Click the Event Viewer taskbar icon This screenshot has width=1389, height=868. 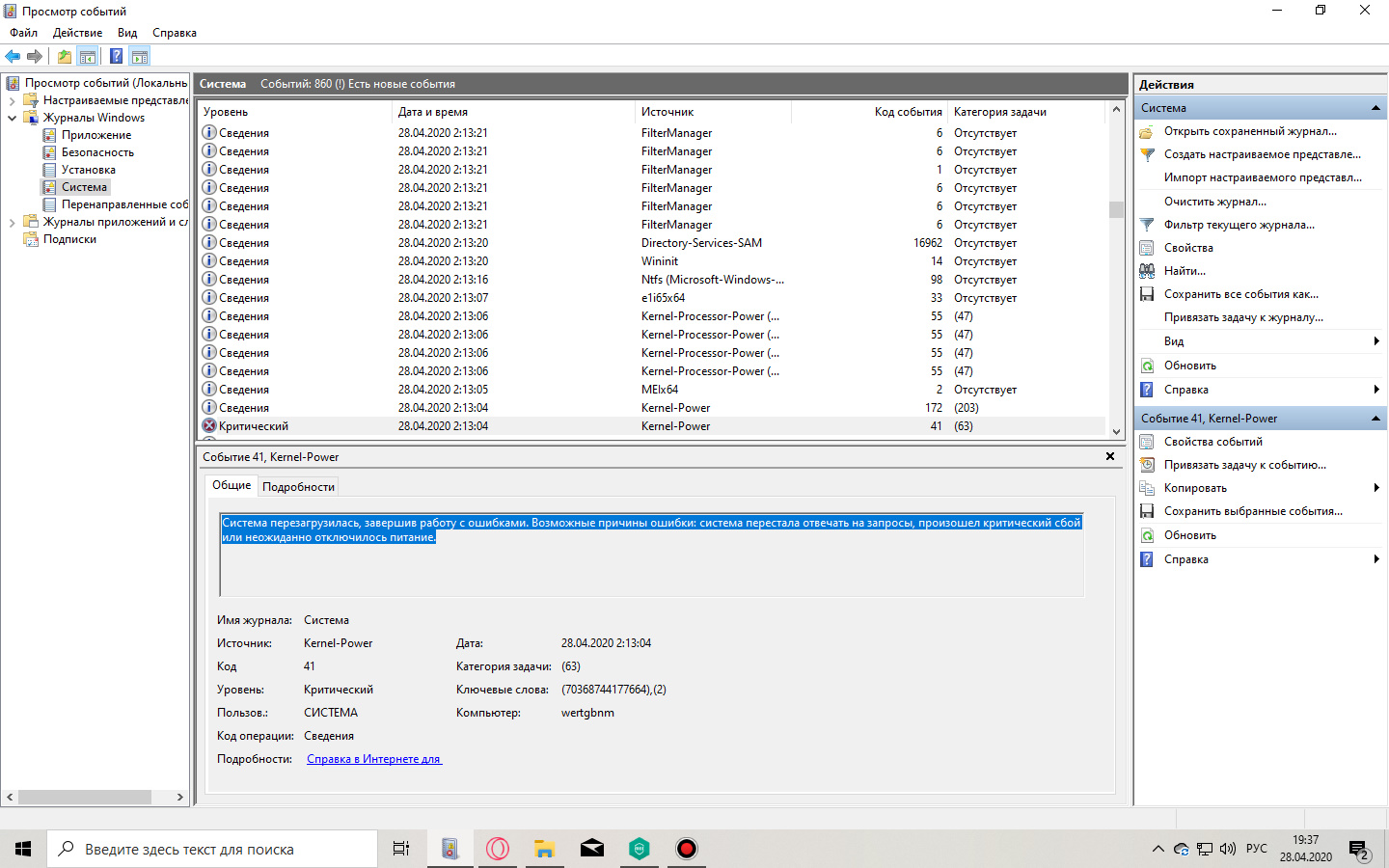point(449,849)
